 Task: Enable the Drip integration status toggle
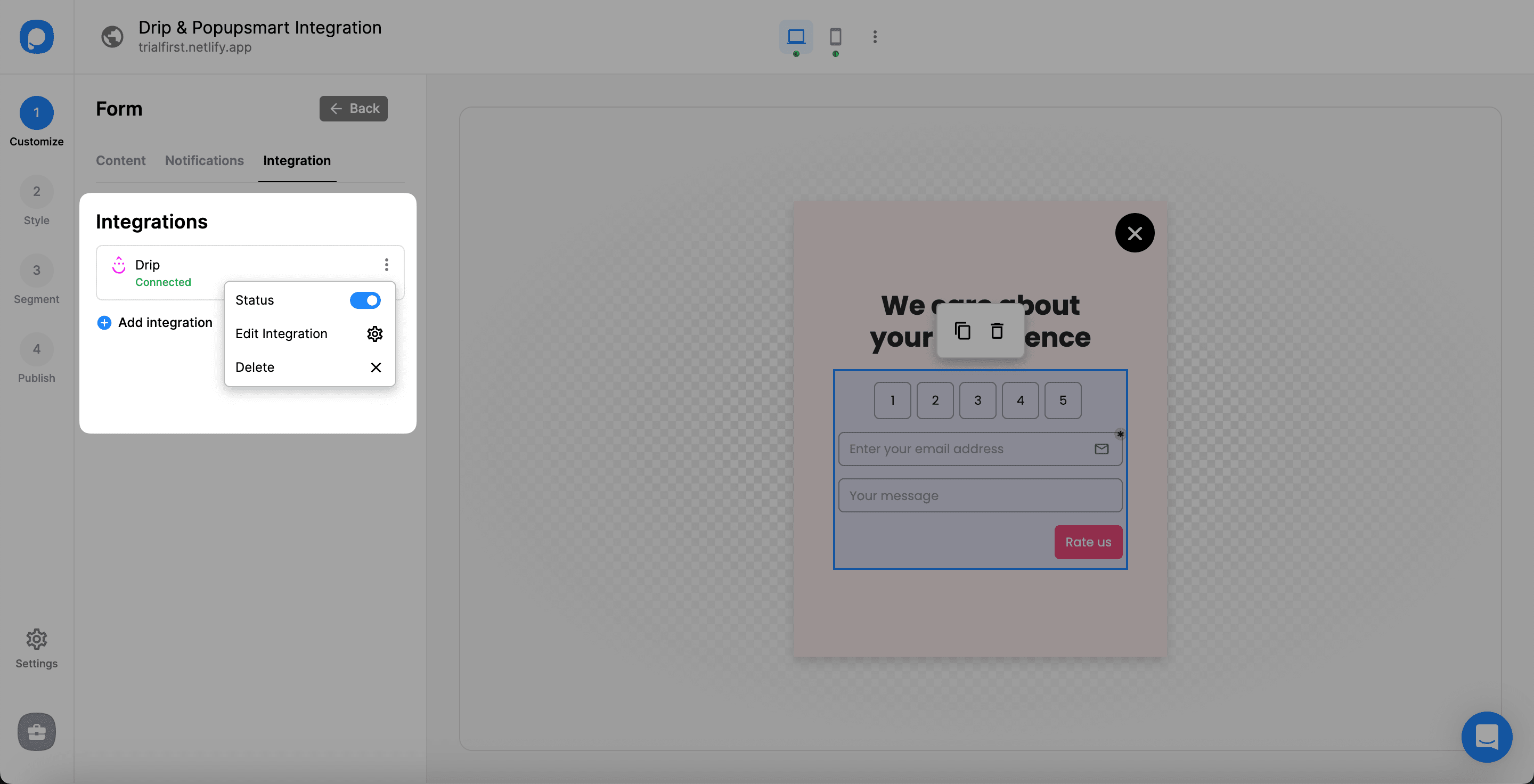pos(365,300)
